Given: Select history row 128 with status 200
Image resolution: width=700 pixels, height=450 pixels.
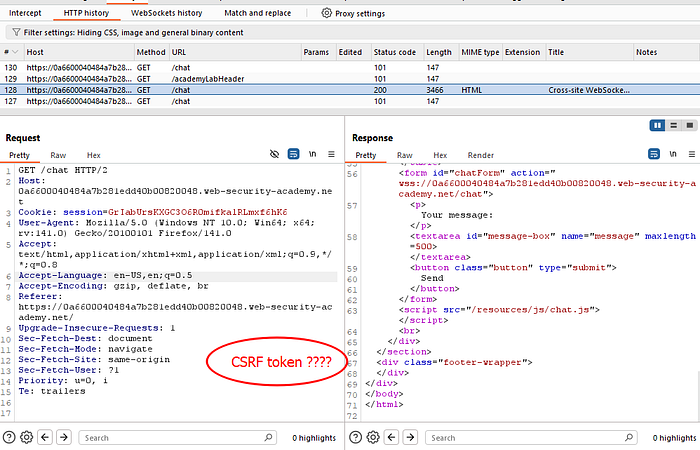Looking at the screenshot, I should (x=350, y=90).
